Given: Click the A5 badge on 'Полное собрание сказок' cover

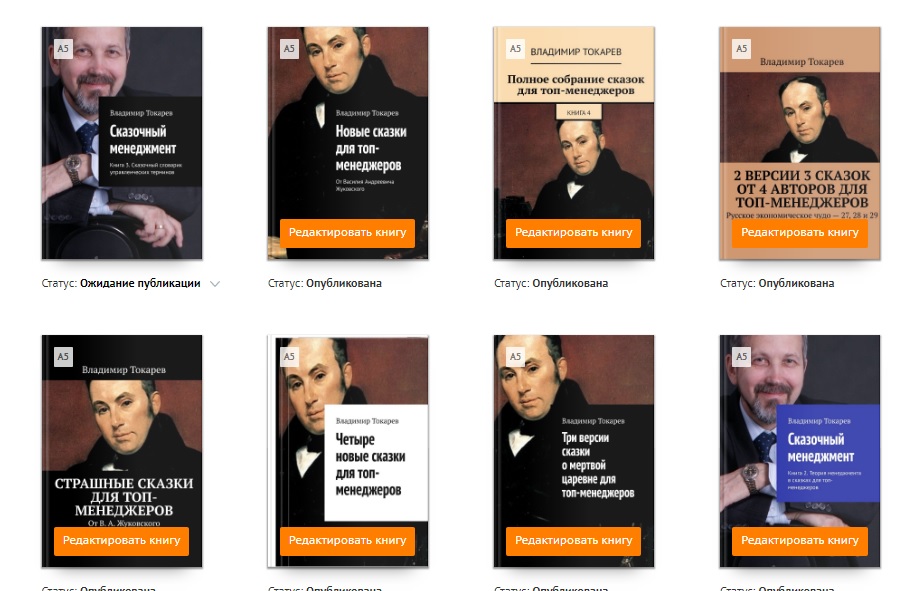Looking at the screenshot, I should (515, 49).
